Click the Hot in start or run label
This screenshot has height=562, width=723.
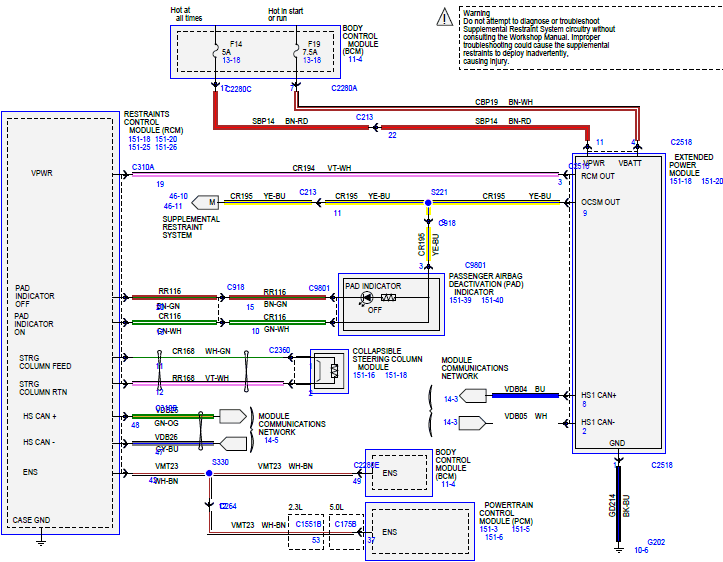(x=285, y=14)
